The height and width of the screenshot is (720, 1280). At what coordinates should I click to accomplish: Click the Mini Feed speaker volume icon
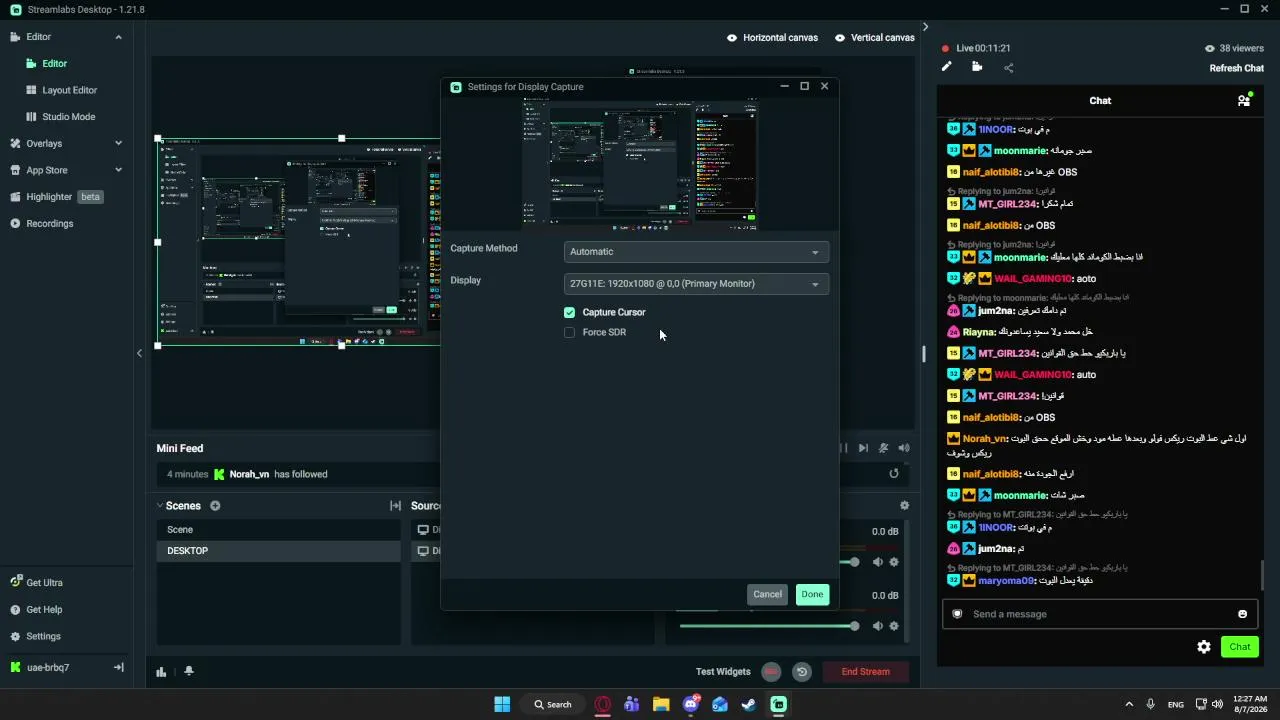coord(904,449)
